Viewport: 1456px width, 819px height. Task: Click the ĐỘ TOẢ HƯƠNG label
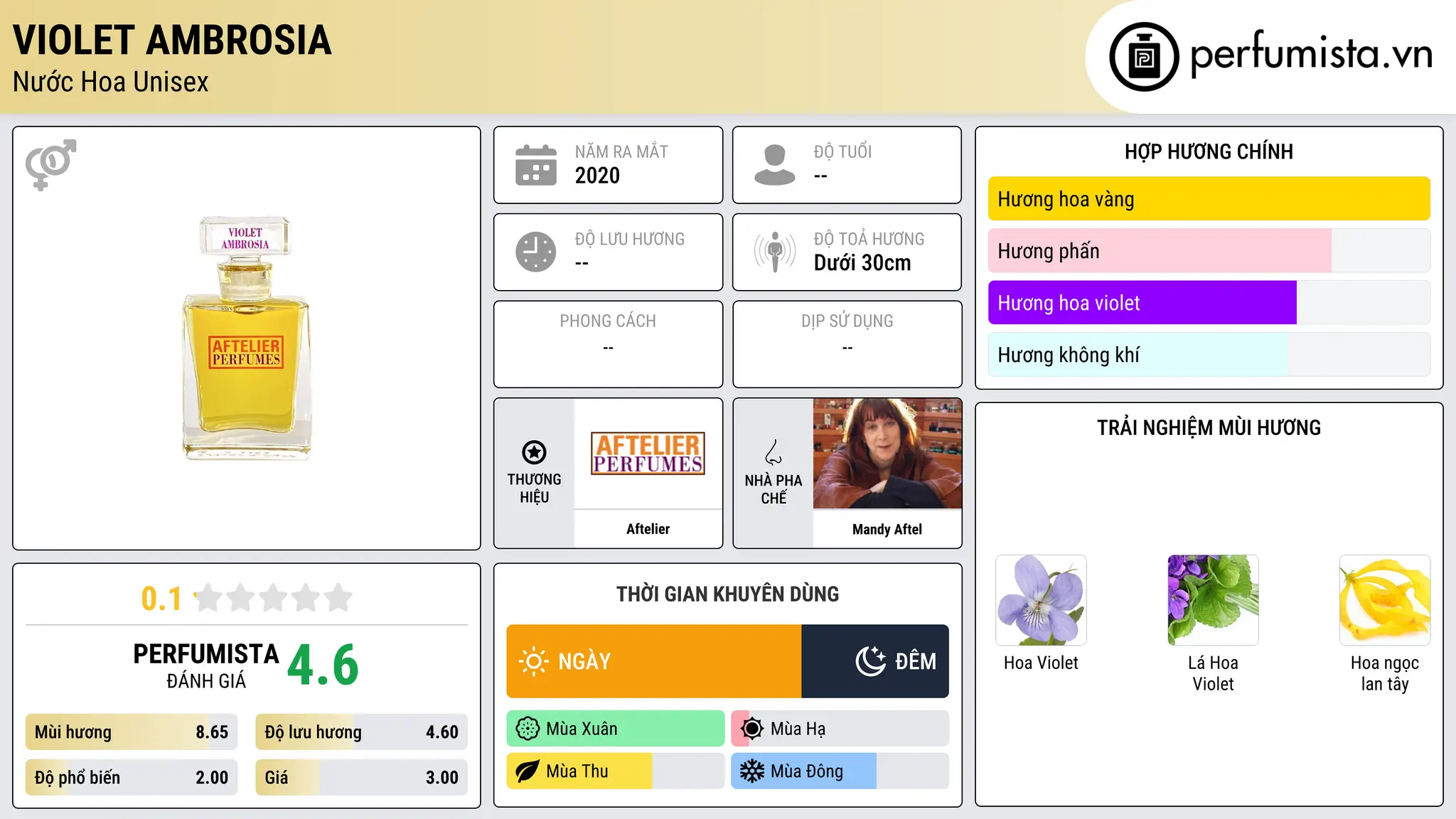pos(869,239)
